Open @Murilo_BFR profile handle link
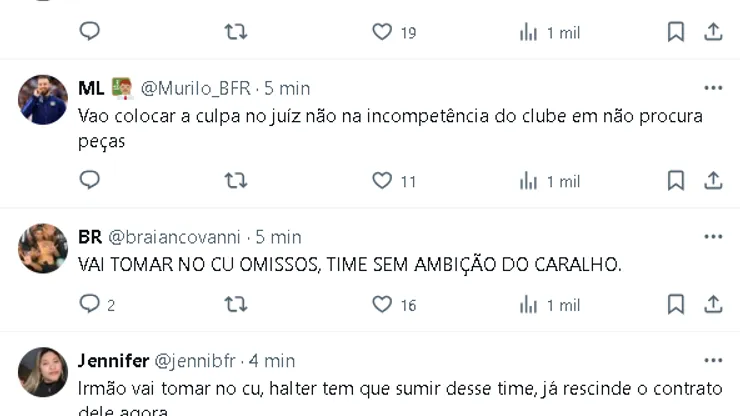The image size is (740, 416). (198, 88)
